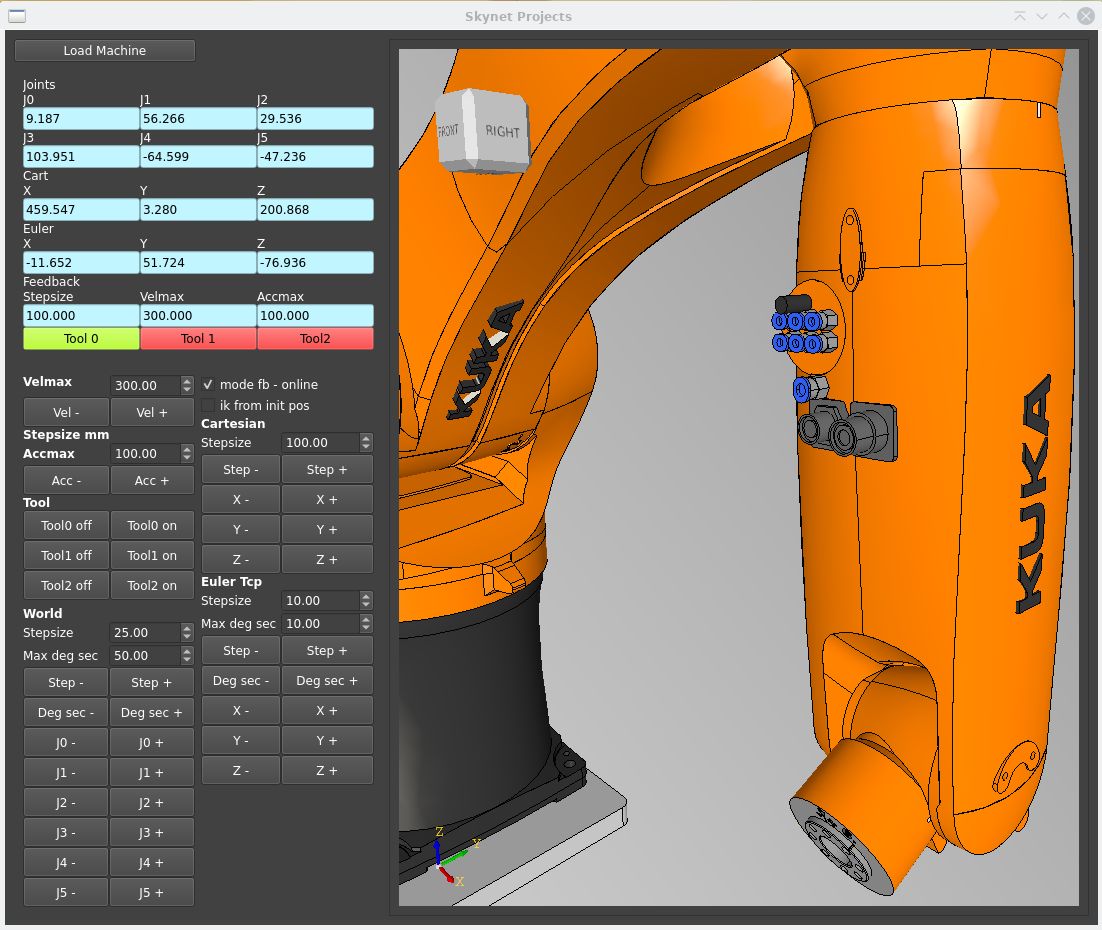Turn Tool0 off
Screen dimensions: 1102x930
pyautogui.click(x=66, y=526)
